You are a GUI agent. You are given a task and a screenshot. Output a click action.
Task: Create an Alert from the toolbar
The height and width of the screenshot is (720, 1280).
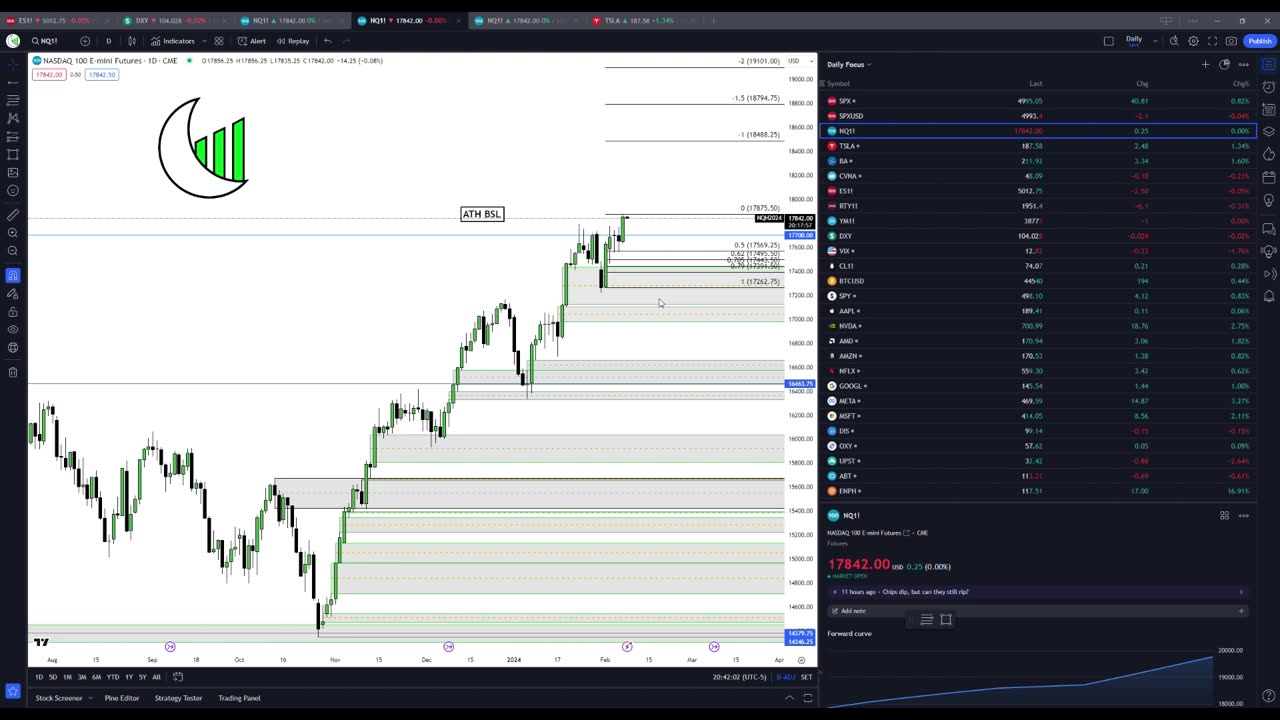(x=251, y=41)
